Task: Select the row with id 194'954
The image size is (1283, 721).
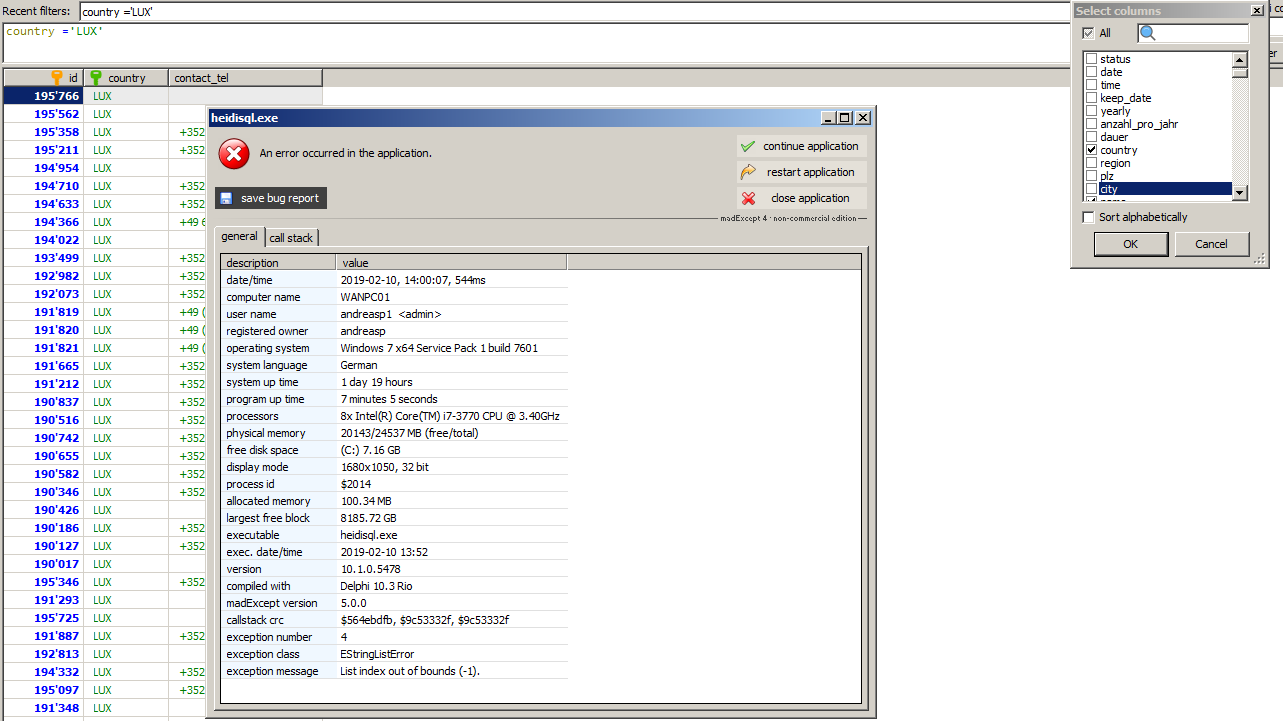Action: [x=104, y=168]
